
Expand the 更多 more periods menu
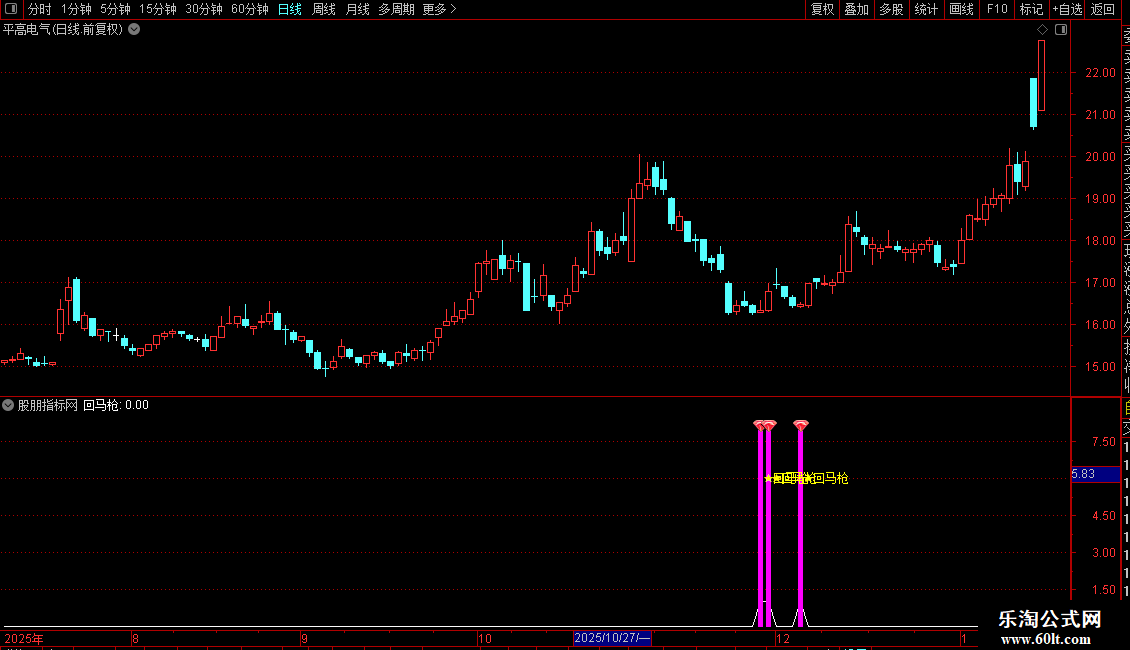pyautogui.click(x=439, y=9)
